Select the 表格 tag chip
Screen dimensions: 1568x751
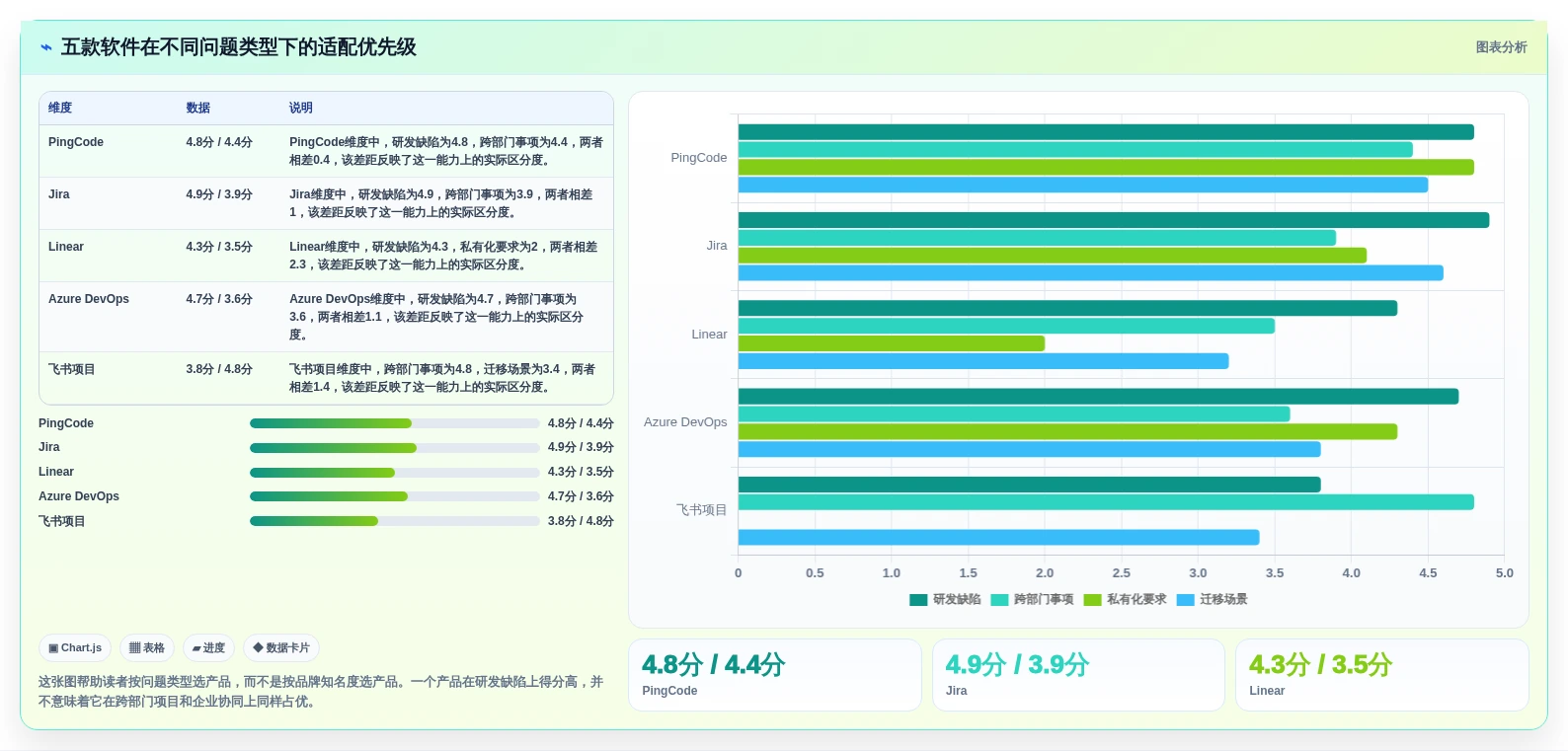point(147,648)
